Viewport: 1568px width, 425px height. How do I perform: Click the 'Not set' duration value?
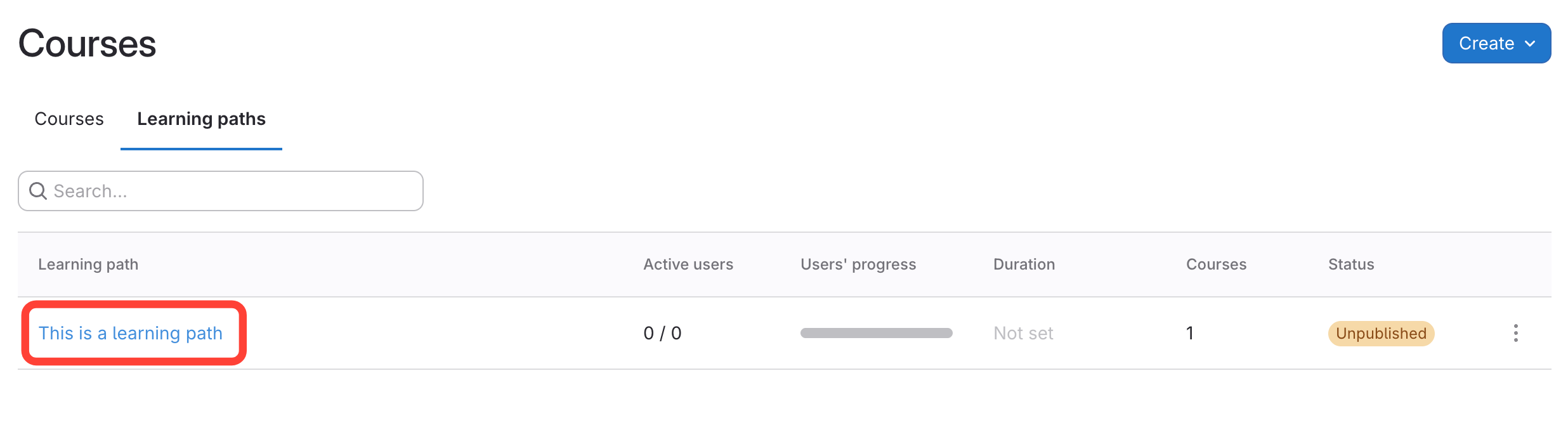coord(1023,333)
